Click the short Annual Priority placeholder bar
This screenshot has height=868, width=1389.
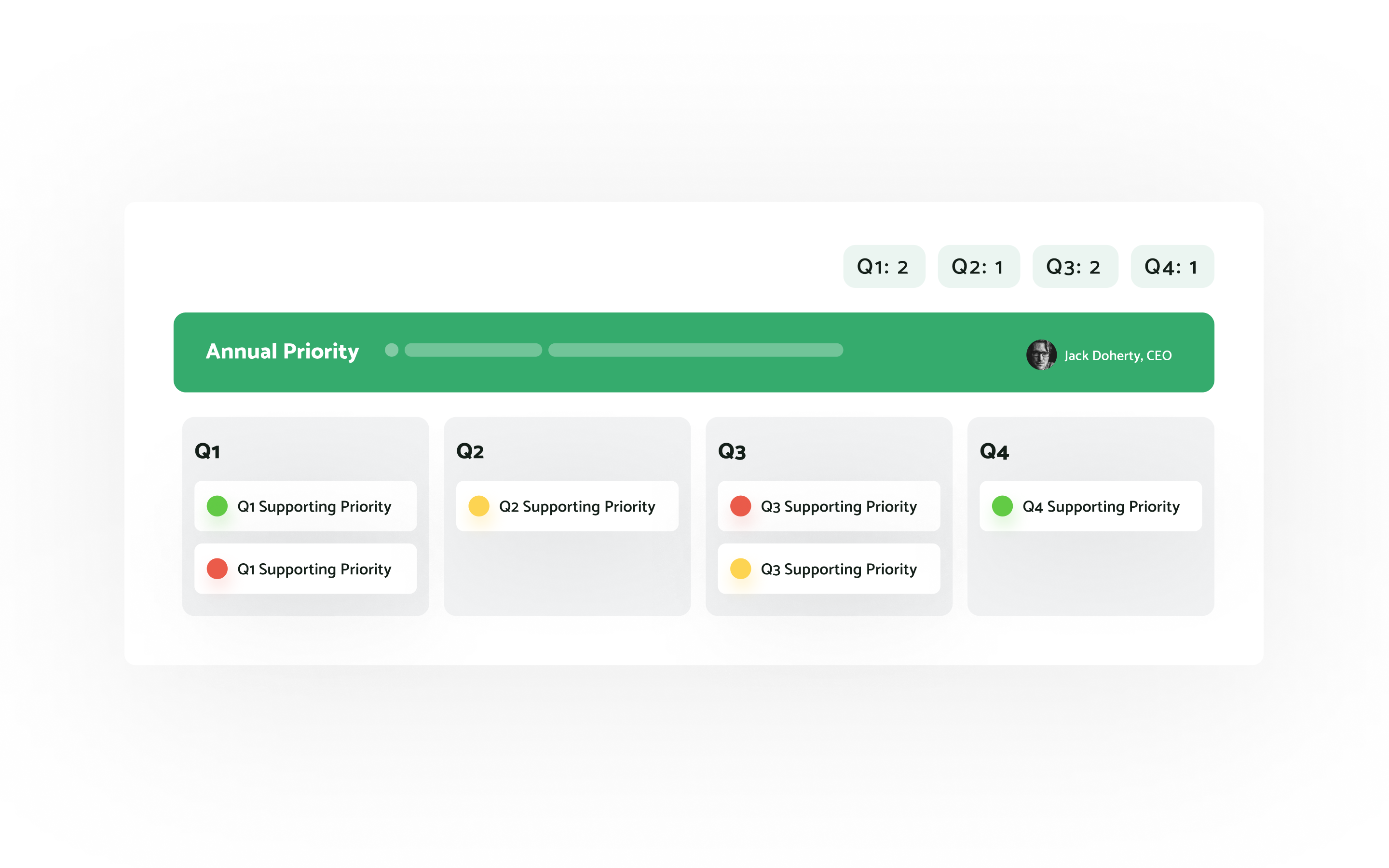click(x=473, y=350)
